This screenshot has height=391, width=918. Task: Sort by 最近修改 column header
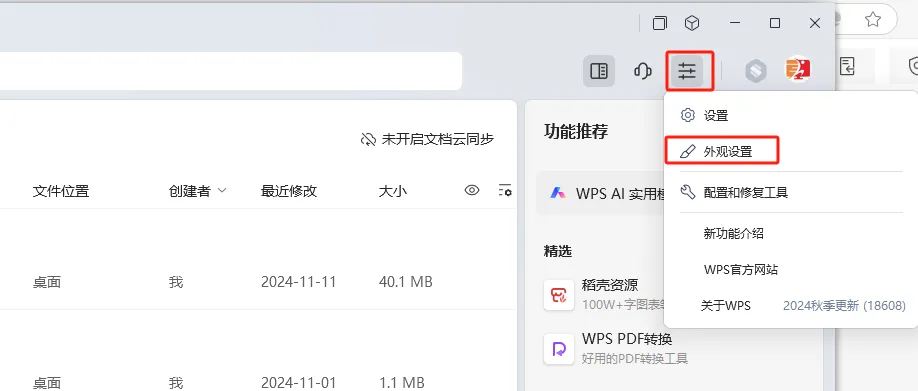(289, 191)
